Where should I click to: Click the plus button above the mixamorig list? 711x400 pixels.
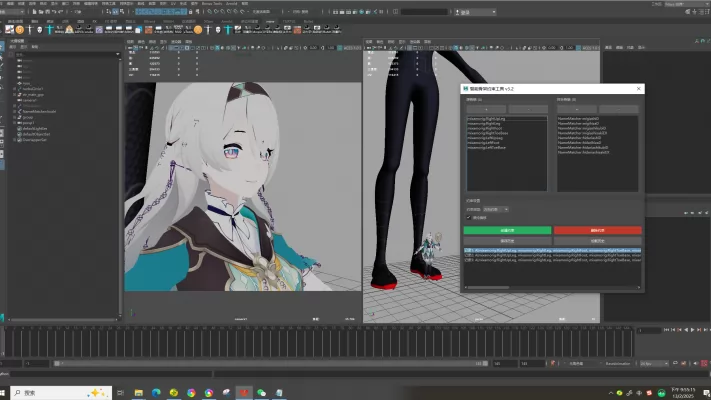486,109
